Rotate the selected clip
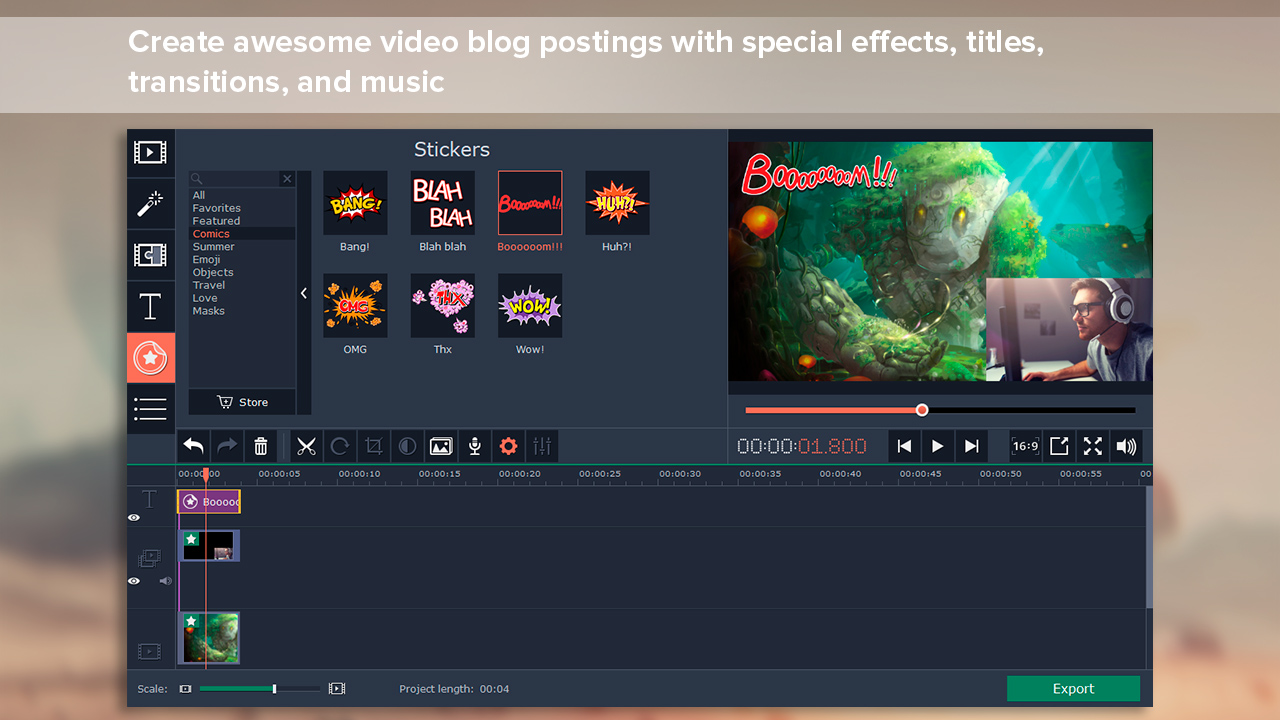The height and width of the screenshot is (720, 1280). tap(340, 446)
